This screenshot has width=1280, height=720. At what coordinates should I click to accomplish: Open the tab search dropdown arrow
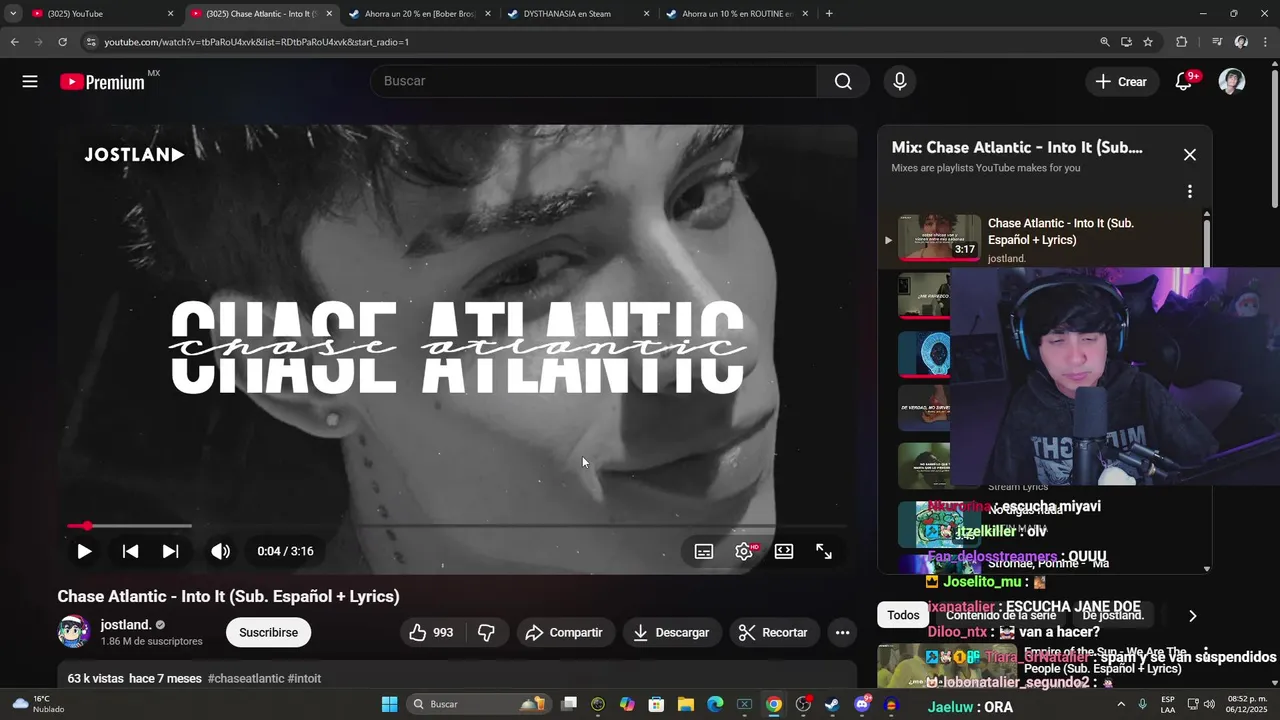point(13,14)
